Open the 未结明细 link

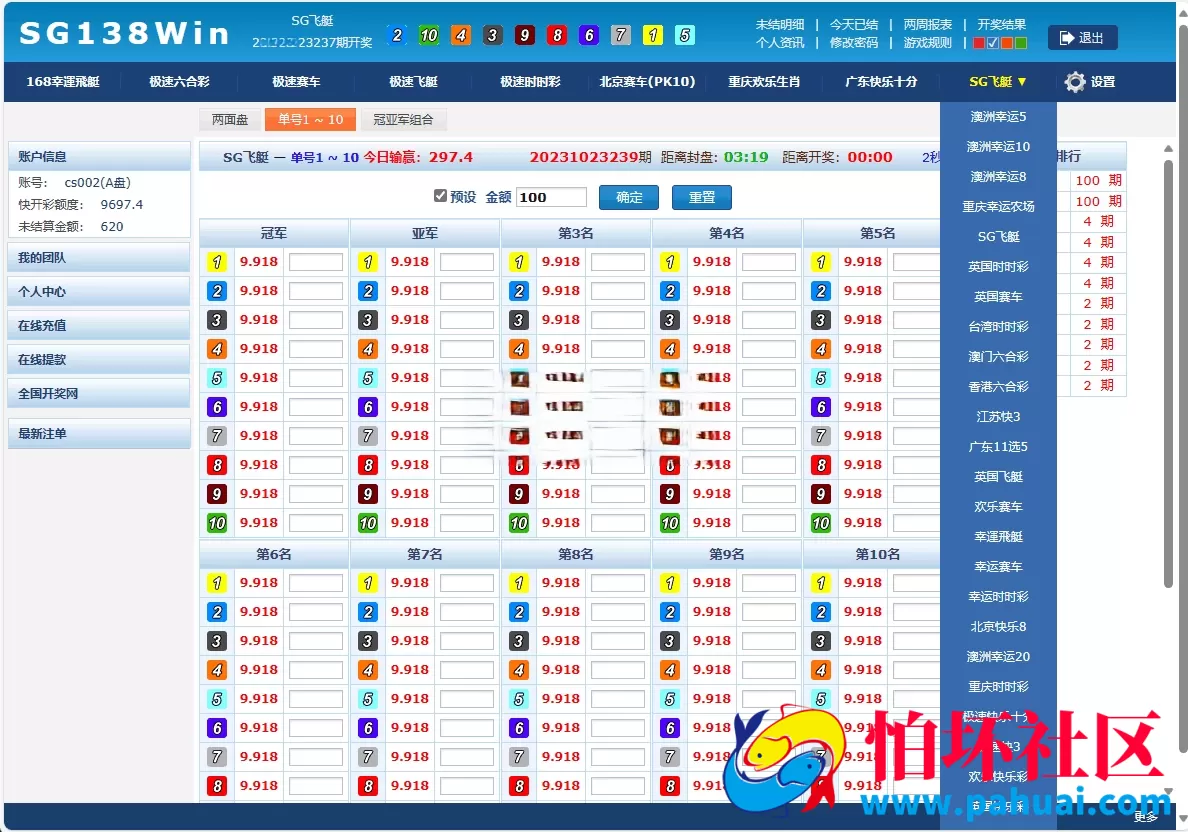pos(780,24)
